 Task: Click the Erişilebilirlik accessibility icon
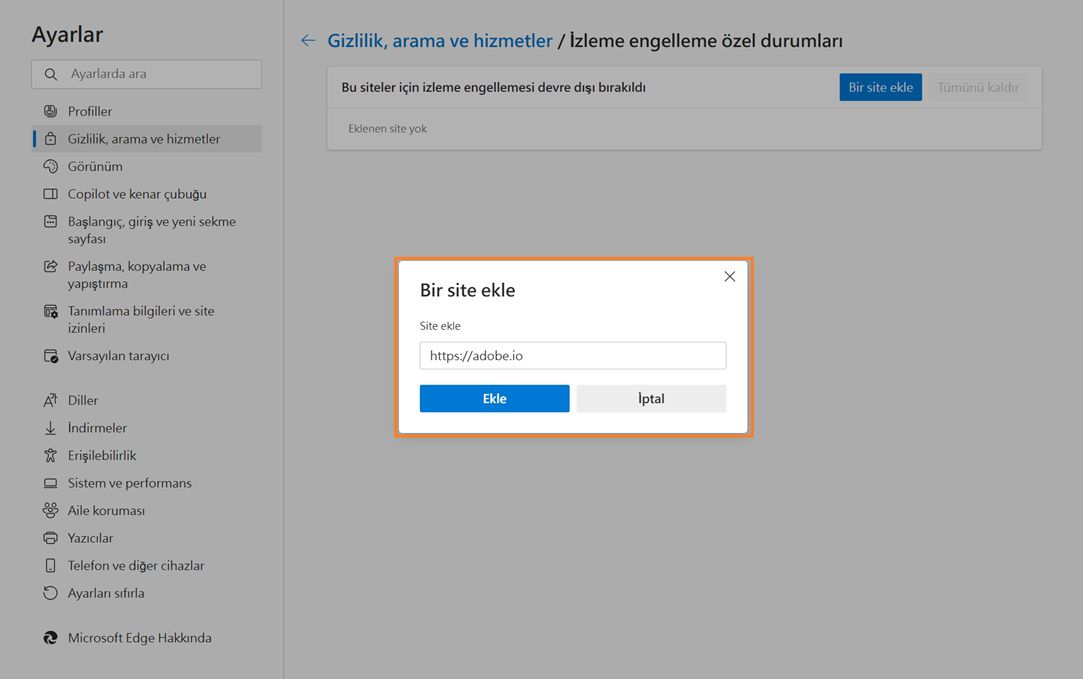point(51,455)
